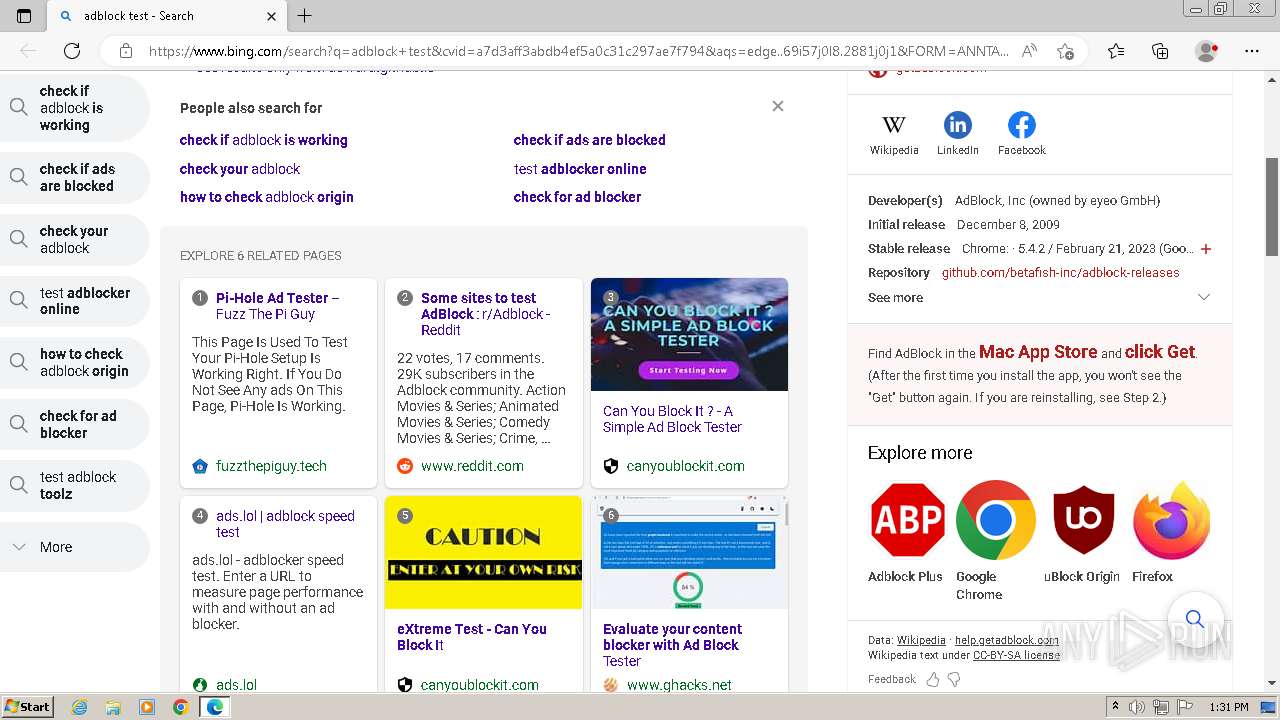Screen dimensions: 1280x720
Task: Open the fuzzthepiguy.tech source link
Action: coord(271,466)
